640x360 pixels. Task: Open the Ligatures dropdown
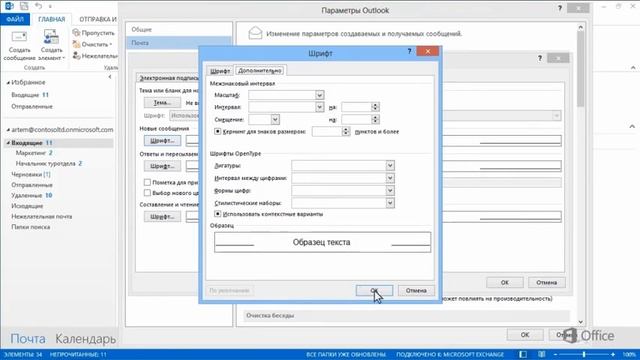[390, 166]
